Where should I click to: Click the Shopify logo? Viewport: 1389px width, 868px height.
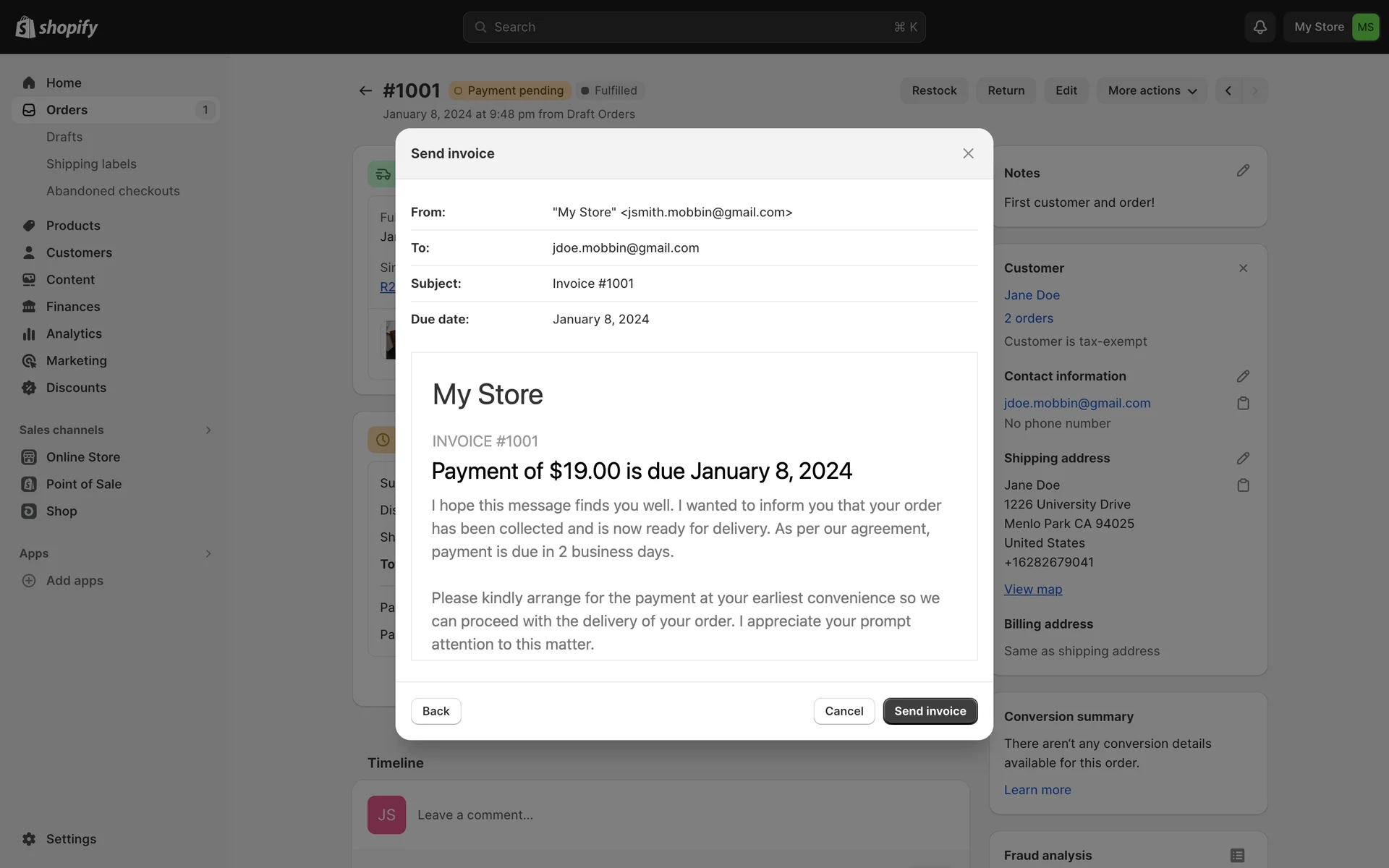56,27
